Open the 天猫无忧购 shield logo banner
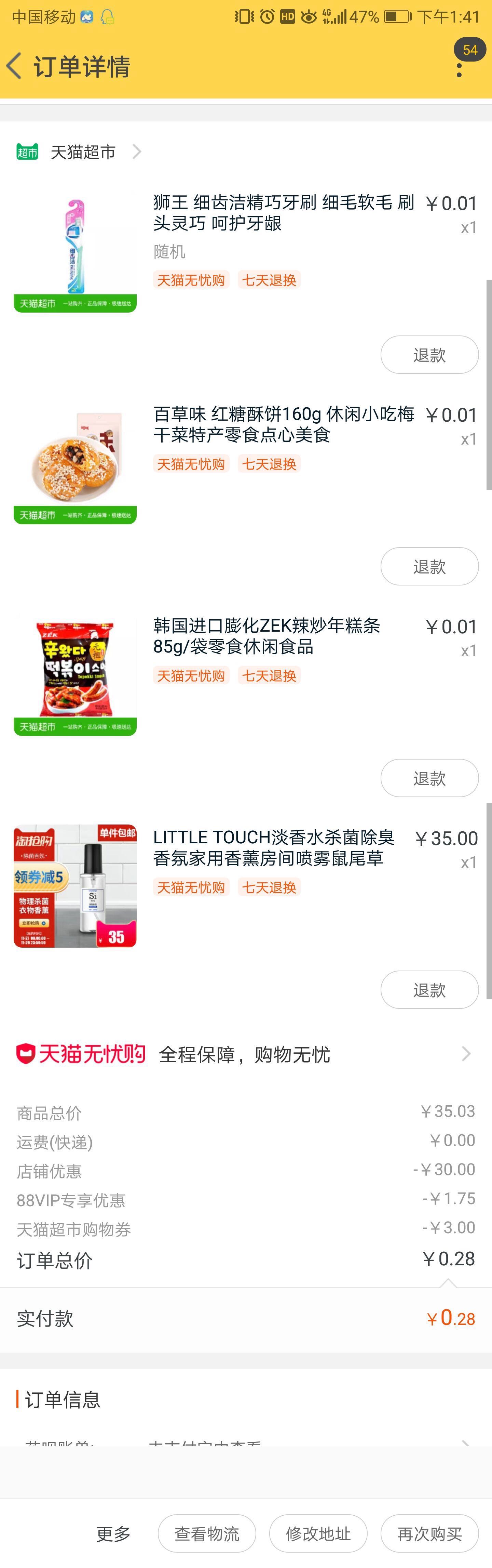This screenshot has height=1568, width=492. [80, 1054]
